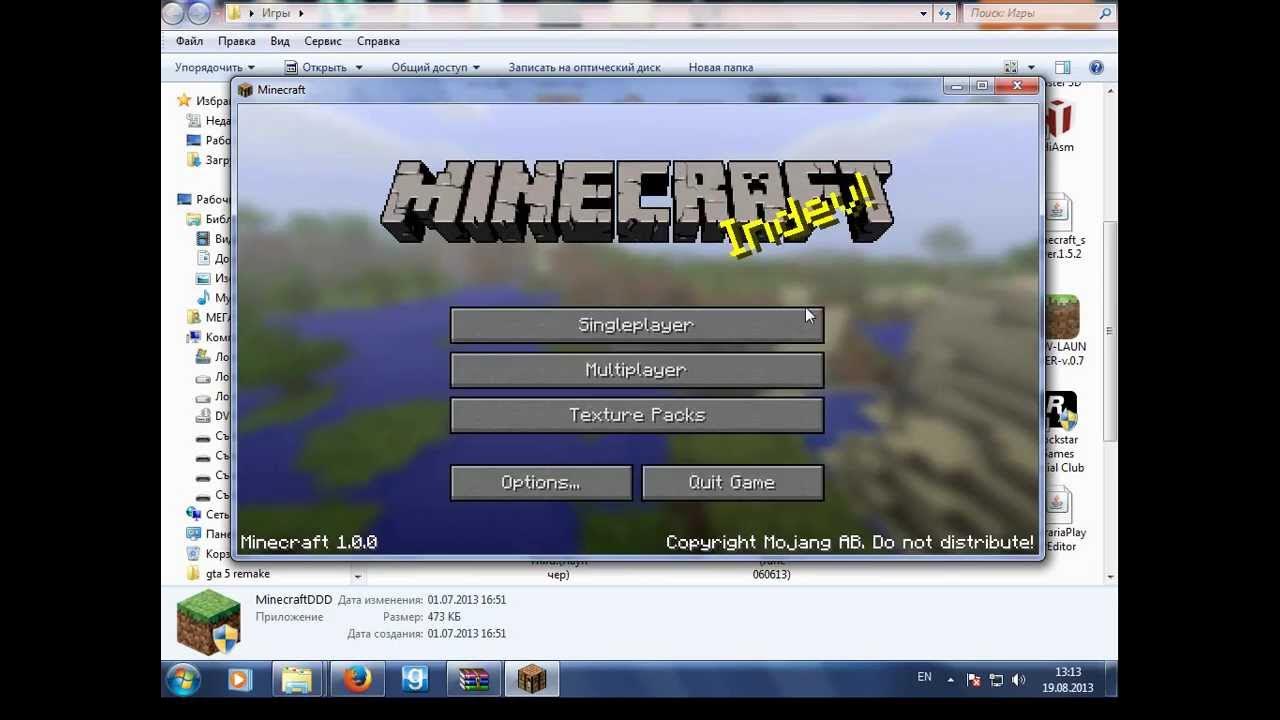Select Библиотеки in the navigation tree
The width and height of the screenshot is (1280, 720).
(208, 219)
